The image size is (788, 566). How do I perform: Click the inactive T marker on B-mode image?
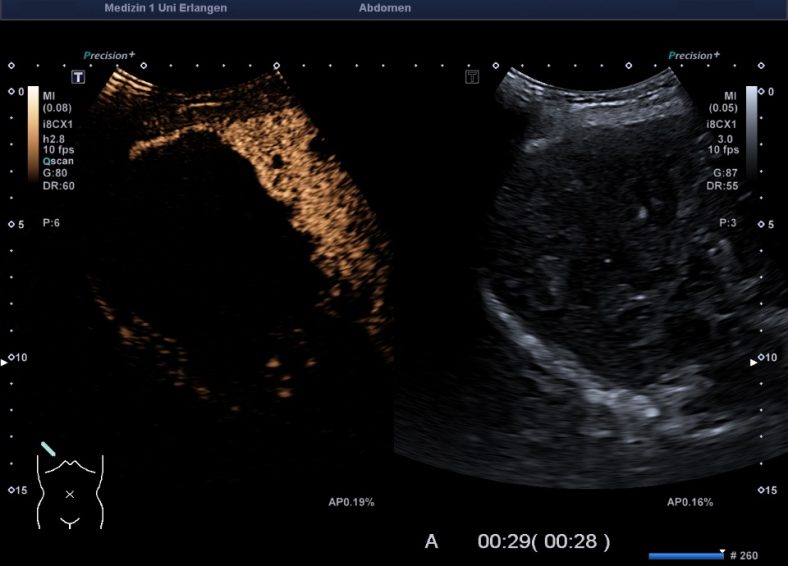[x=473, y=77]
